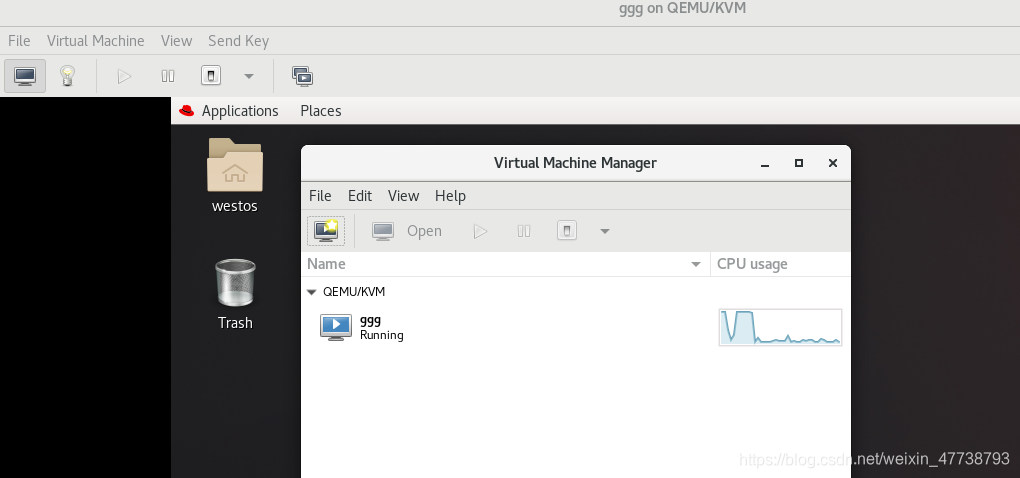Click the outer Run virtual machine icon

[124, 77]
